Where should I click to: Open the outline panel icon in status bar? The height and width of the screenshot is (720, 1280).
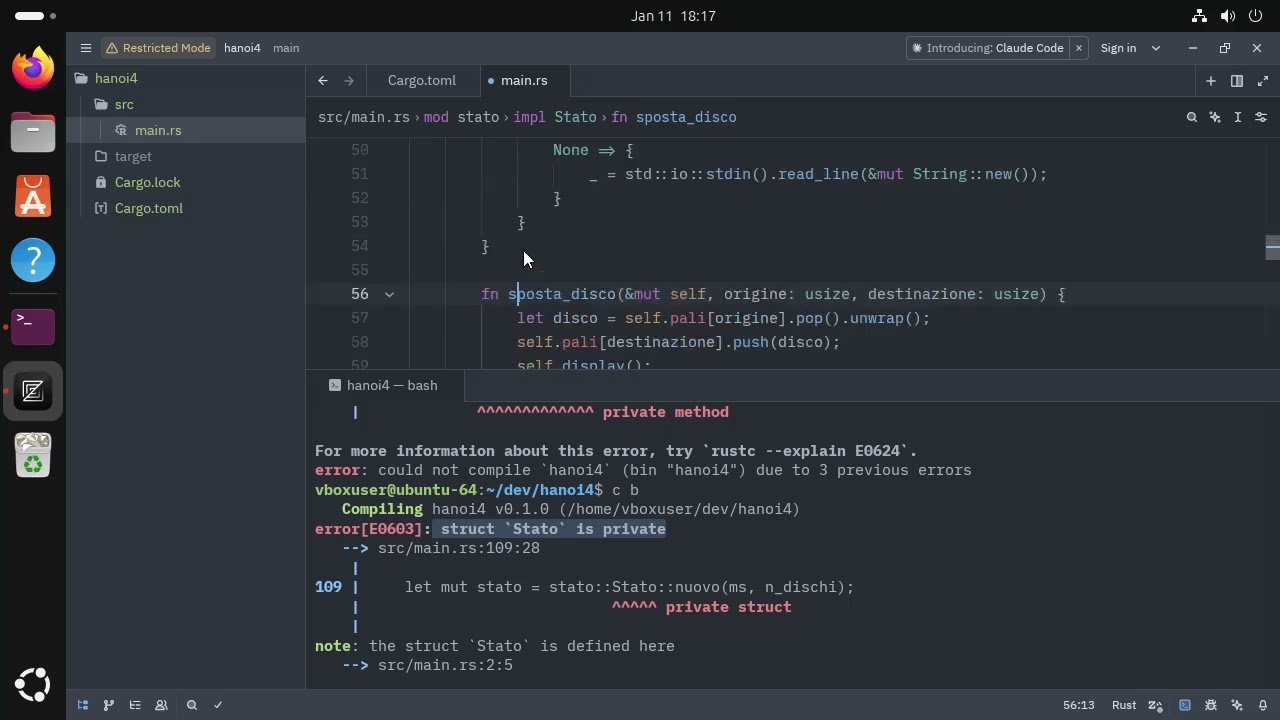coord(135,705)
